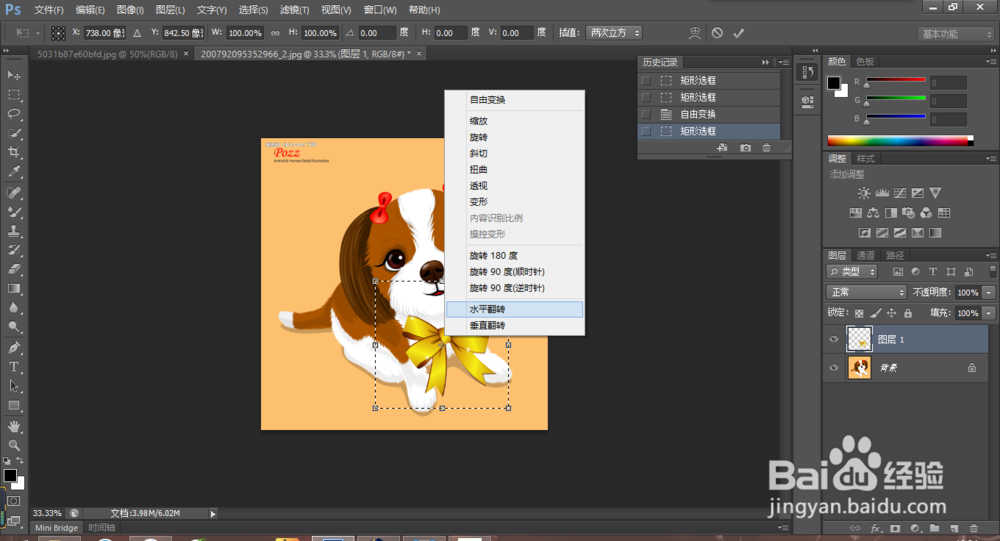Cancel the transform with the circle-slash icon

point(717,33)
